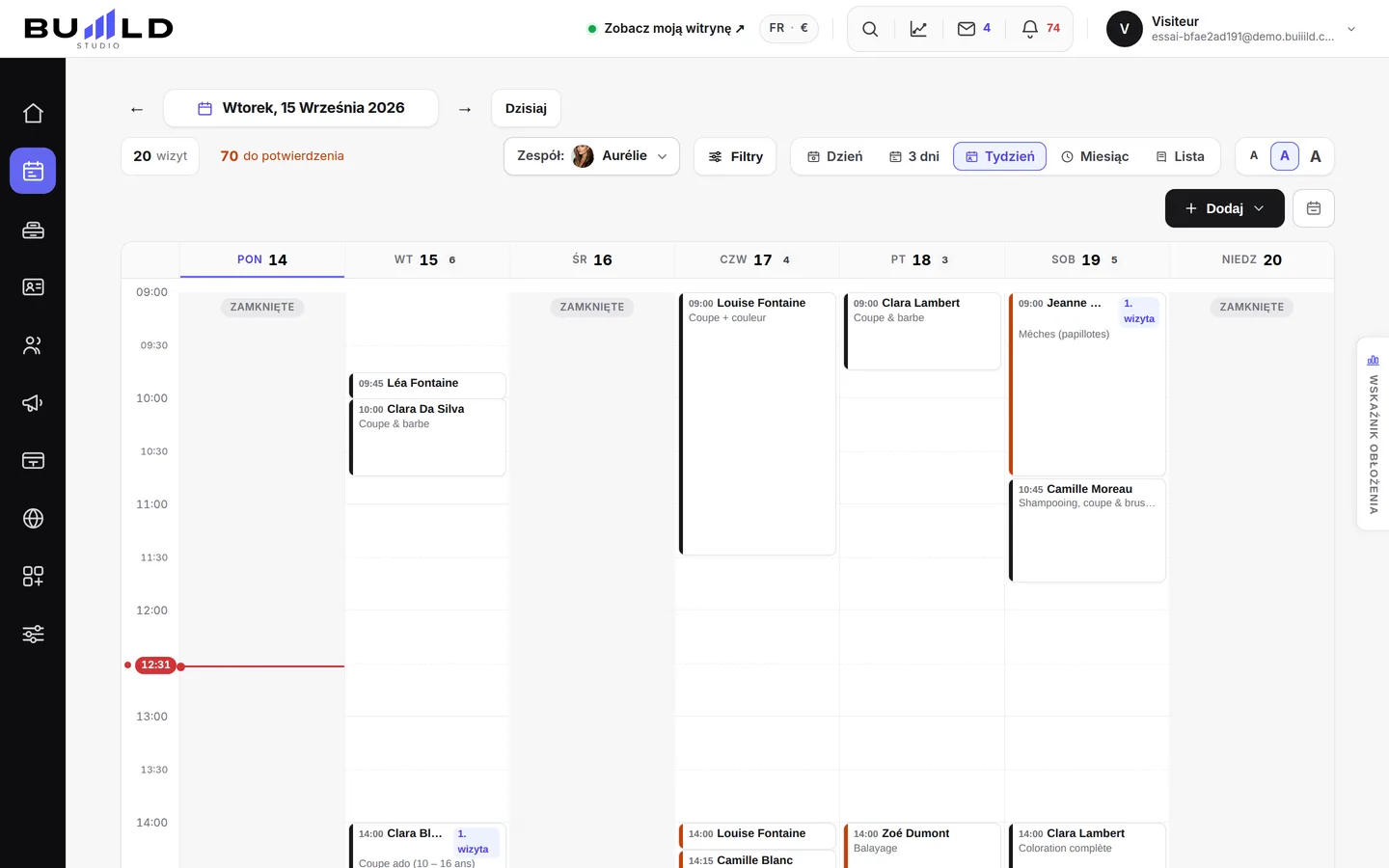Click the BUILD Studio logo

[98, 29]
